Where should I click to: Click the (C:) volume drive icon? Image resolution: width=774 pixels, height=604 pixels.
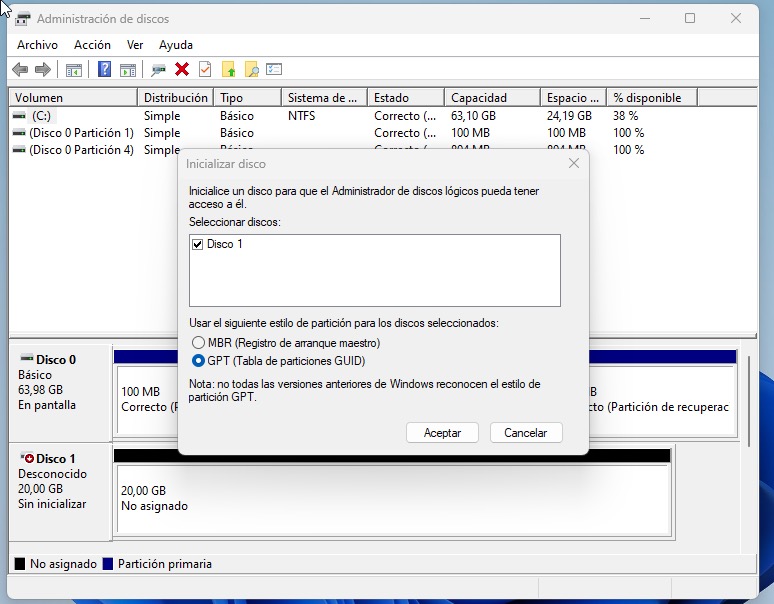tap(19, 116)
